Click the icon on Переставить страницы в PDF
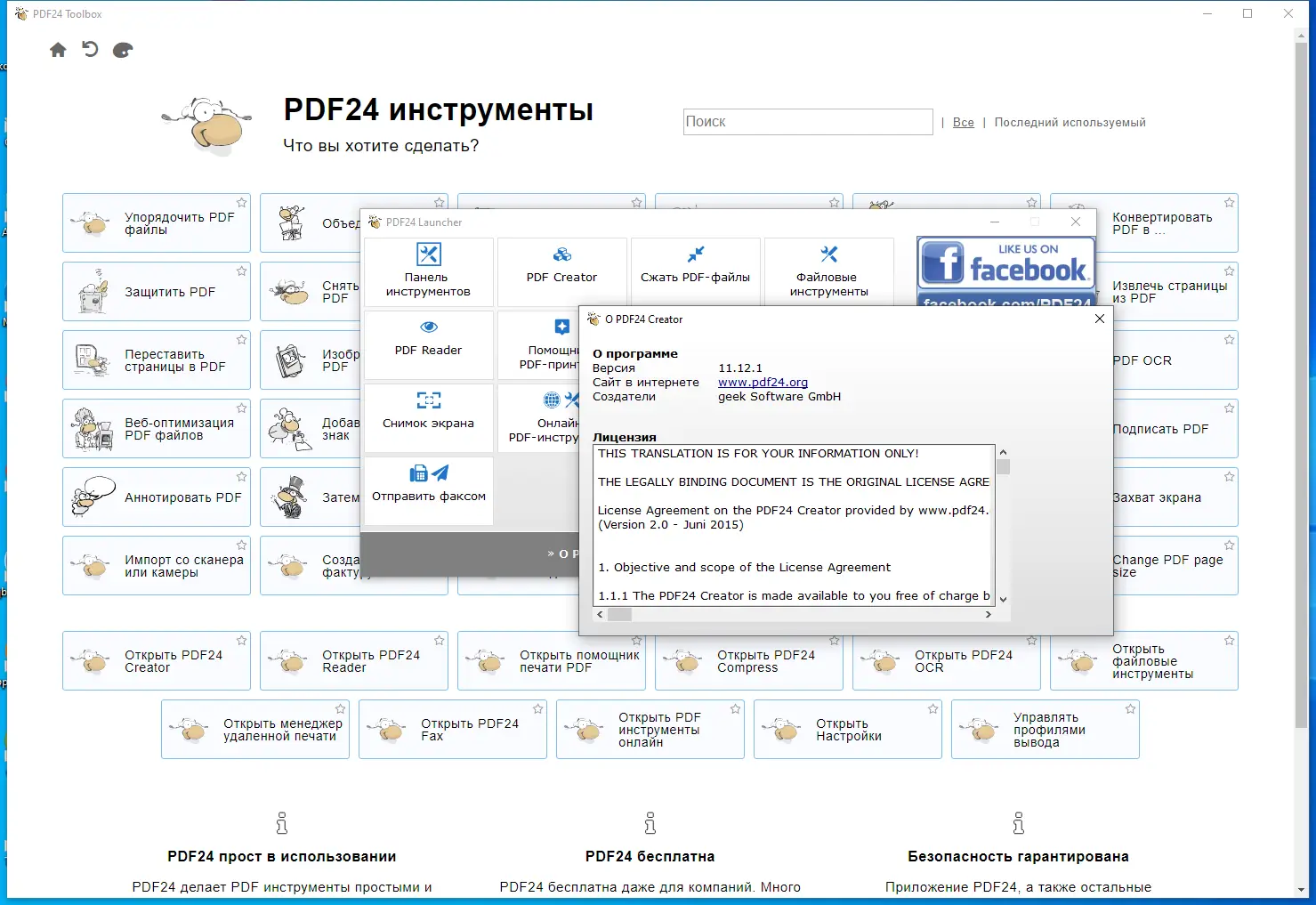 point(93,360)
